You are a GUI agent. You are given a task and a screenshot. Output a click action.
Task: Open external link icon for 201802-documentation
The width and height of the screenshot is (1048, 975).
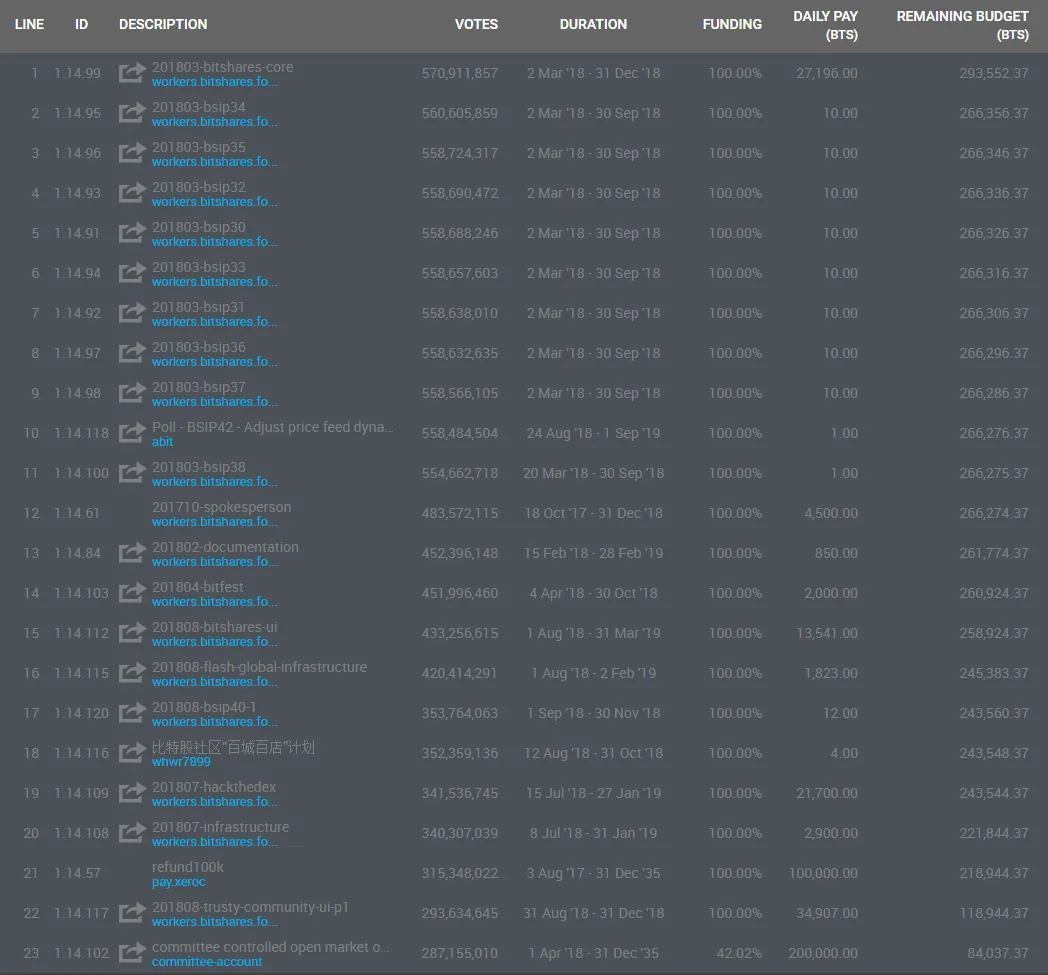132,553
